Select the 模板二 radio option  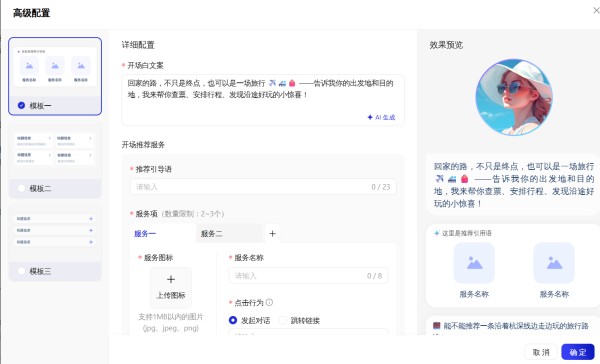point(21,188)
